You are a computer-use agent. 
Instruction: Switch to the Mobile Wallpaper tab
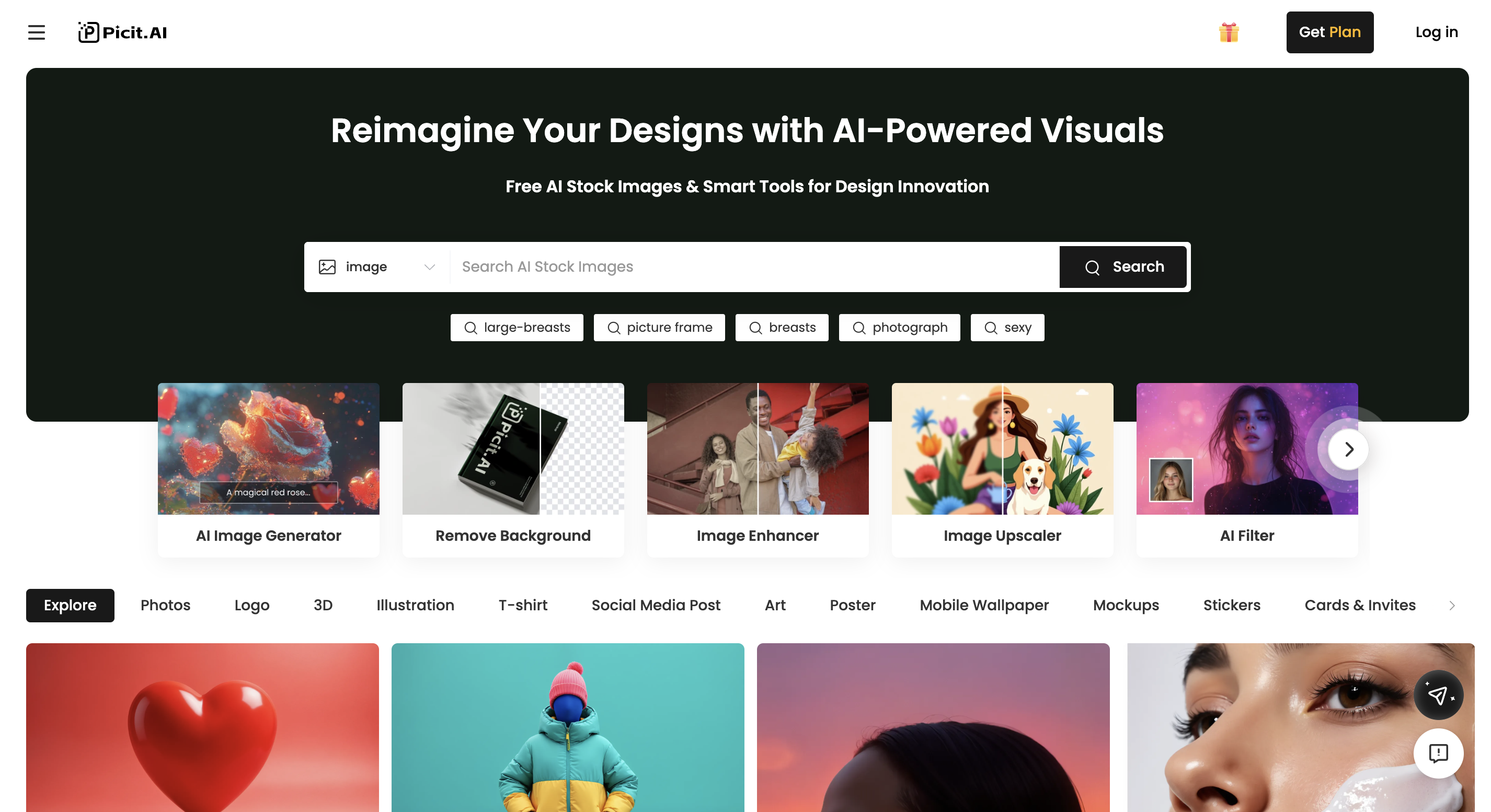pos(984,605)
